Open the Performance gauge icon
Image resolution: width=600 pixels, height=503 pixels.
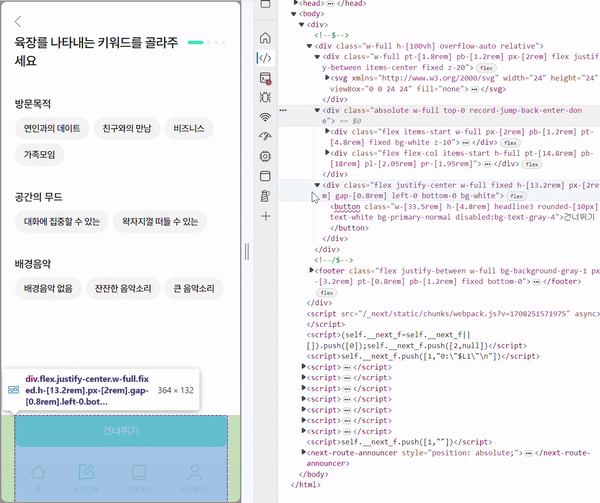pyautogui.click(x=265, y=136)
